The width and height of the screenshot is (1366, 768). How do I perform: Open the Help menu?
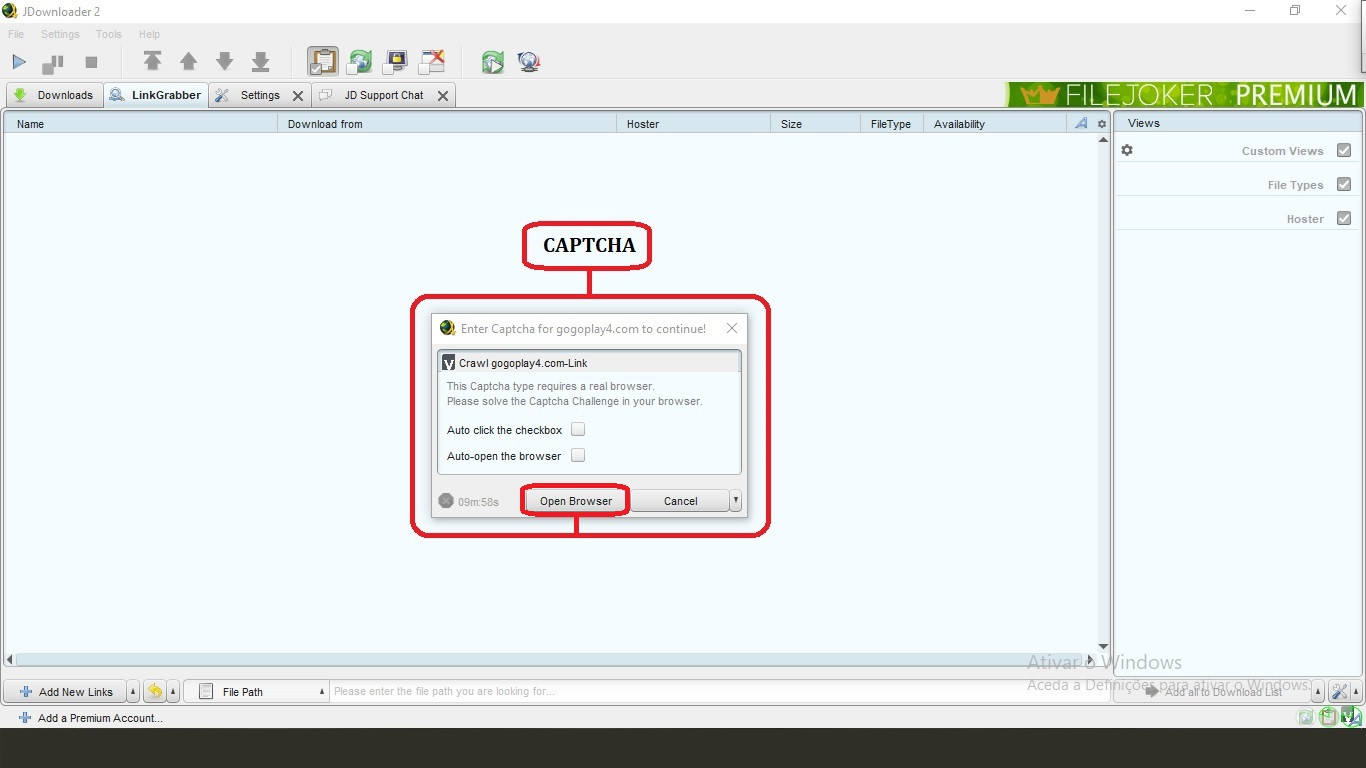point(149,34)
